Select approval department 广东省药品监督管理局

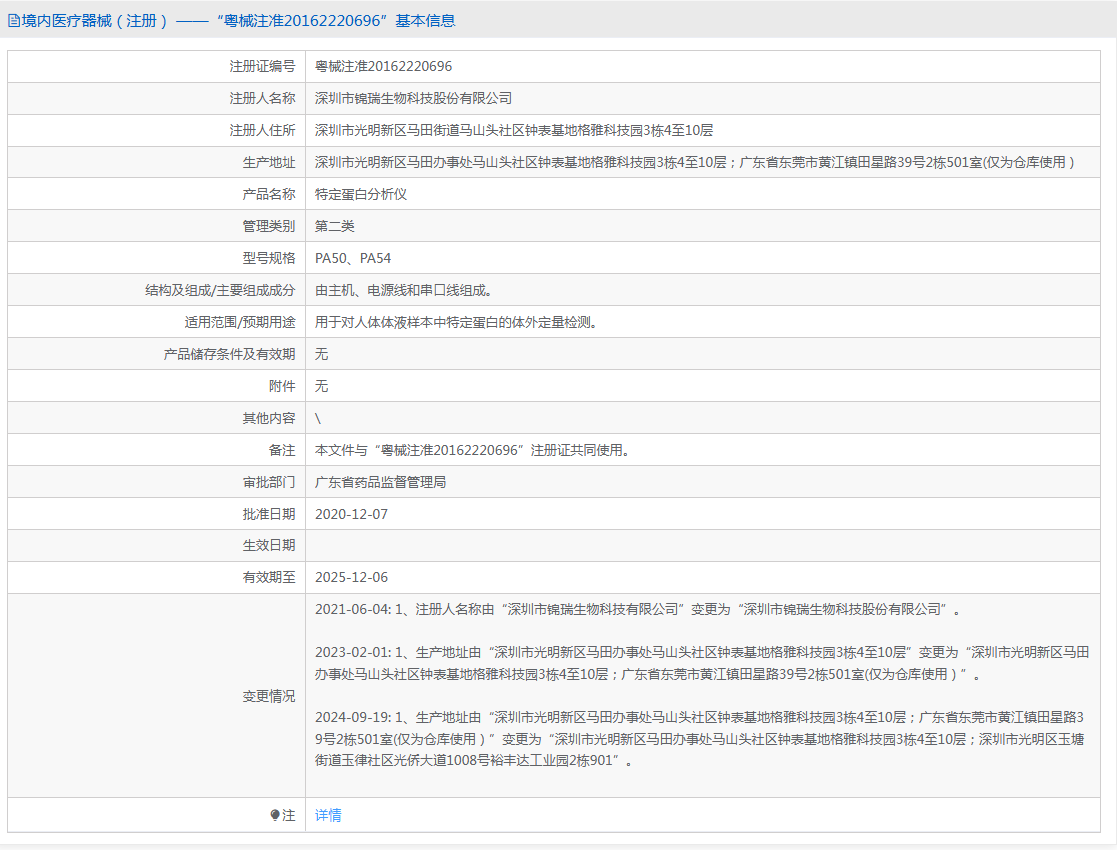pos(380,482)
